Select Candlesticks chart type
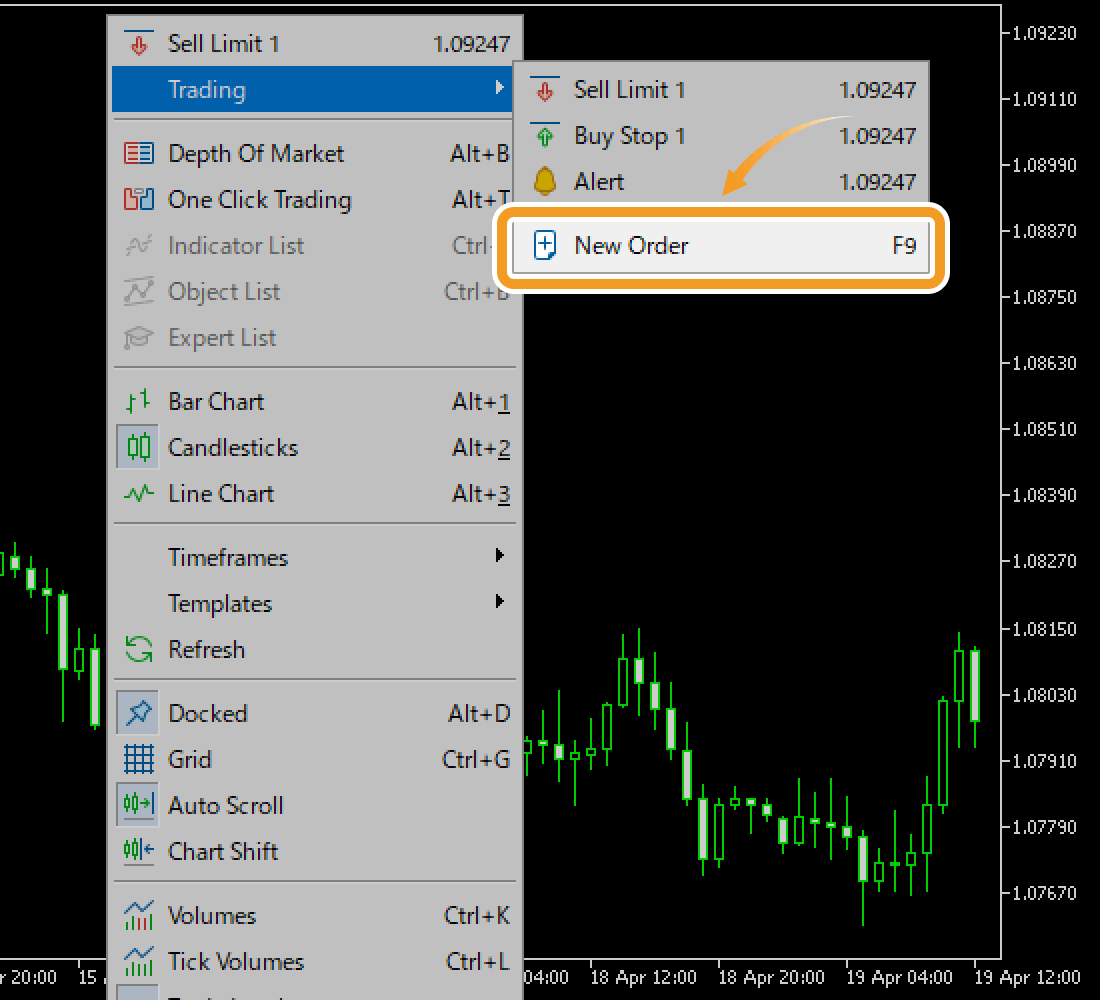Viewport: 1100px width, 1000px height. click(233, 448)
